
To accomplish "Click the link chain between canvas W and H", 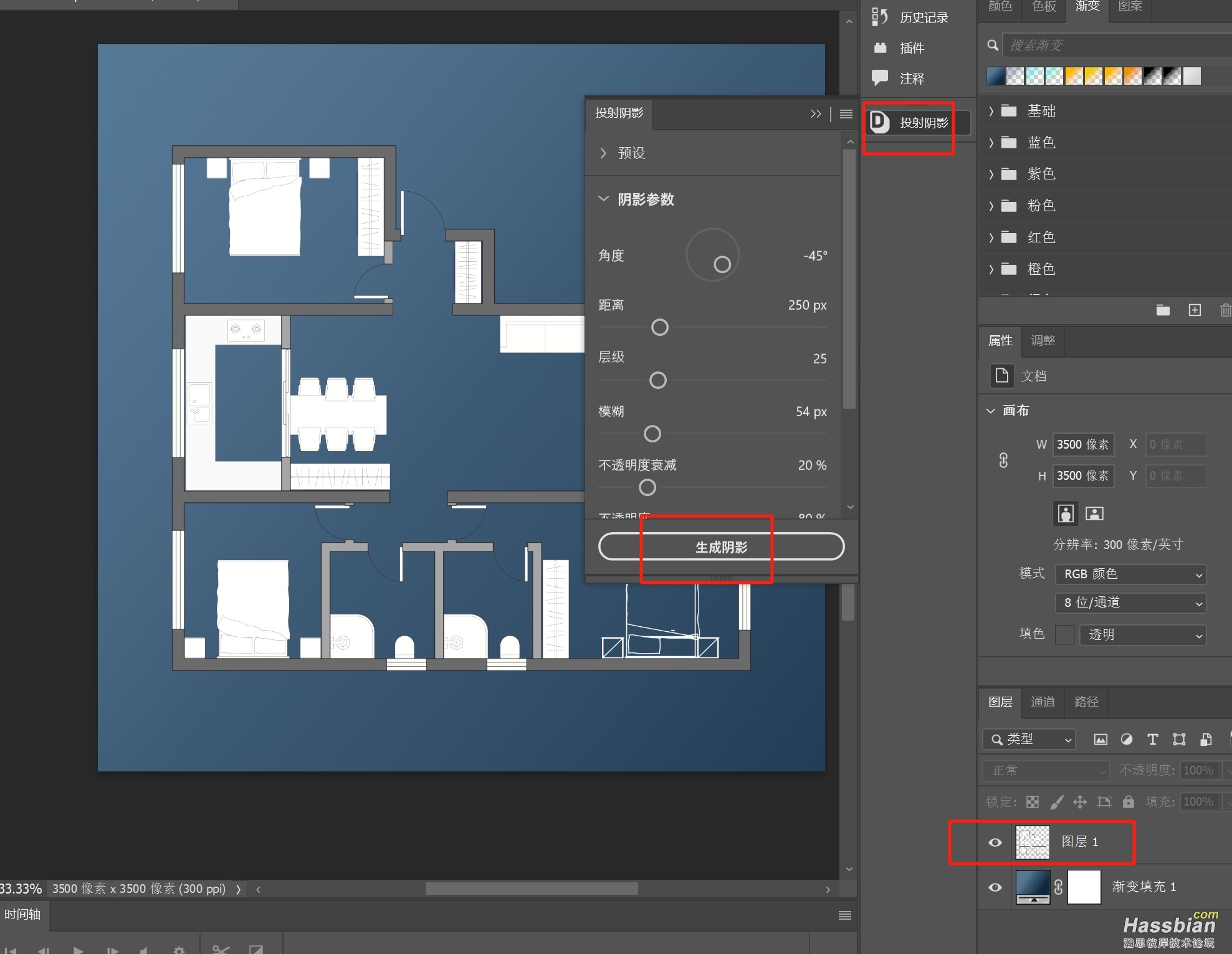I will [1003, 460].
